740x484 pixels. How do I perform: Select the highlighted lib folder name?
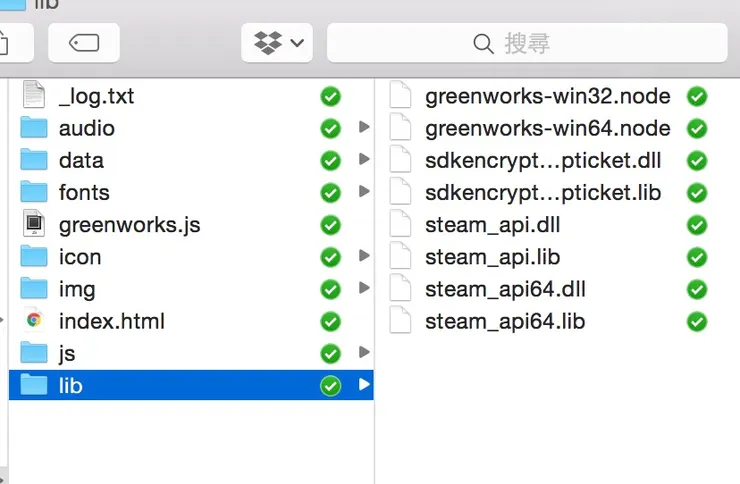tap(71, 386)
